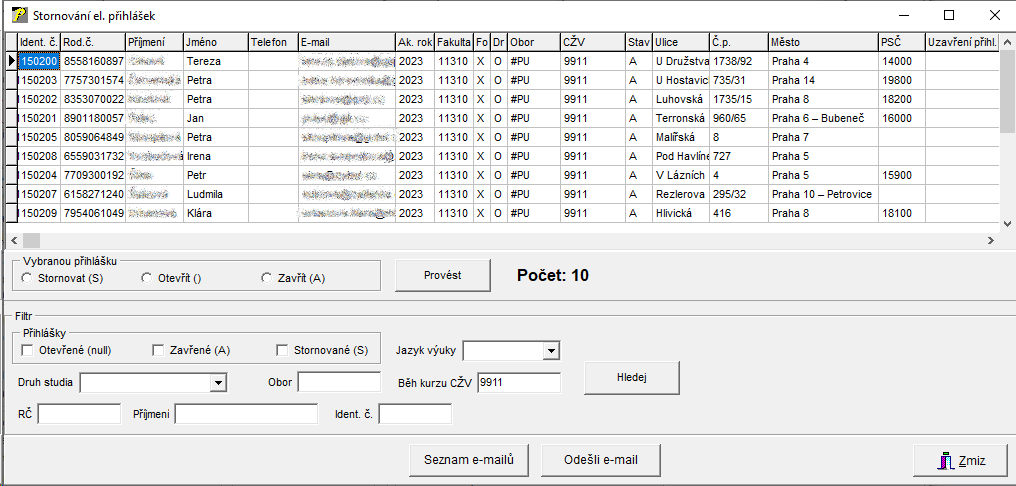This screenshot has width=1016, height=486.
Task: Click the Příjmení column header
Action: (154, 42)
